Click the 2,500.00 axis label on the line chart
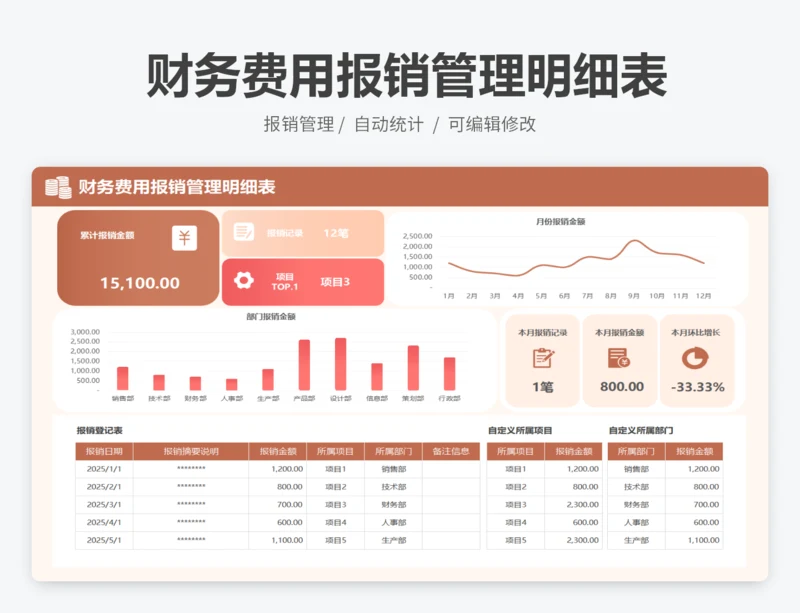 (x=417, y=236)
